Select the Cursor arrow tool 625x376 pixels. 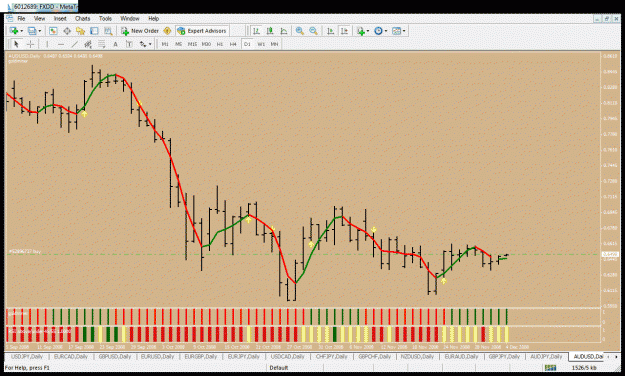tap(16, 44)
